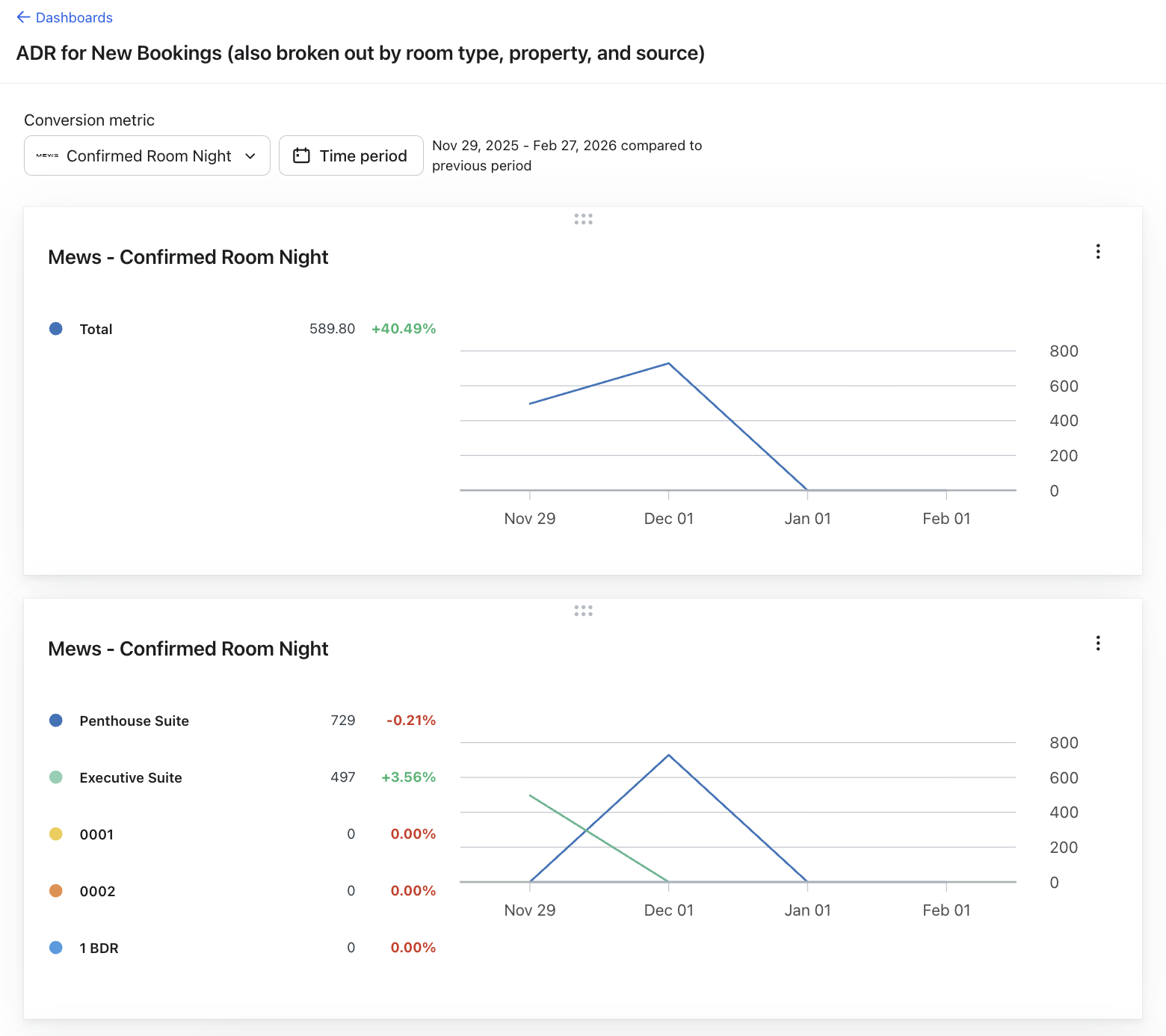The height and width of the screenshot is (1036, 1166).
Task: Grab the drag handle of the room type card
Action: click(583, 611)
